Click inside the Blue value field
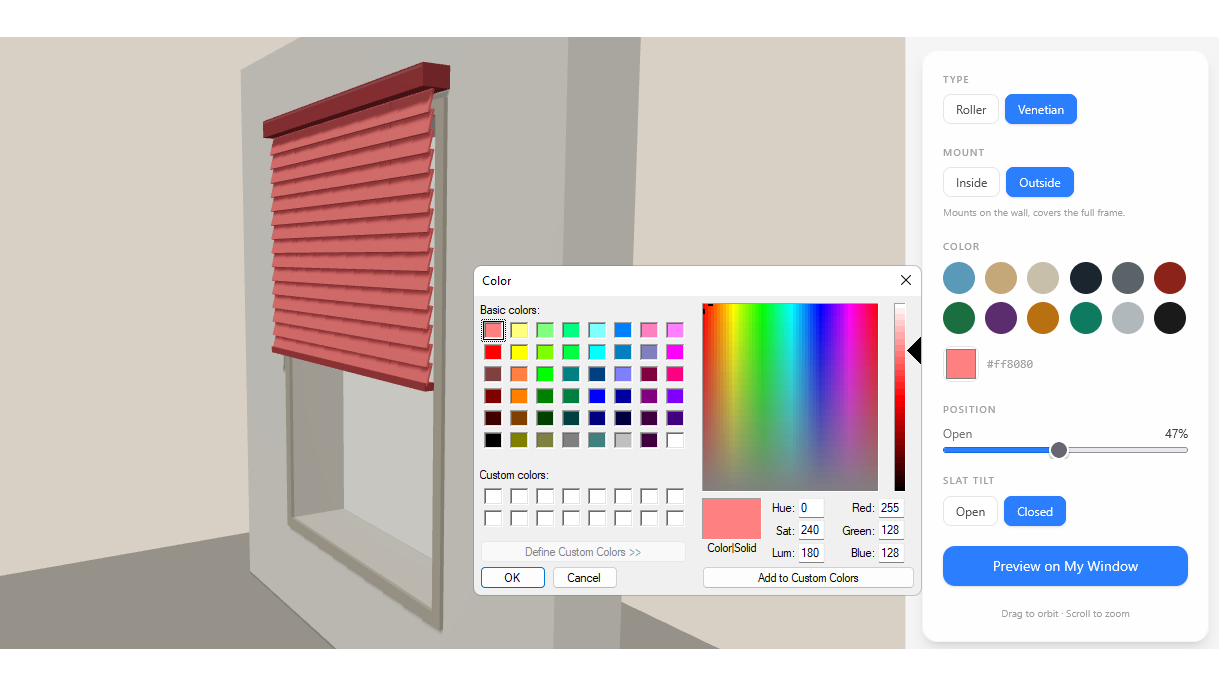The image size is (1219, 686). click(x=891, y=553)
